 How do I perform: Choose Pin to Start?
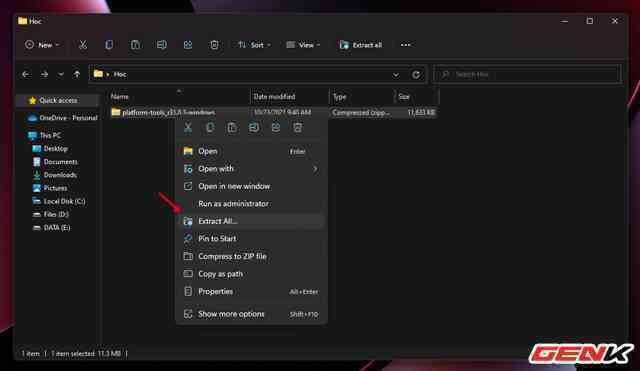coord(251,239)
